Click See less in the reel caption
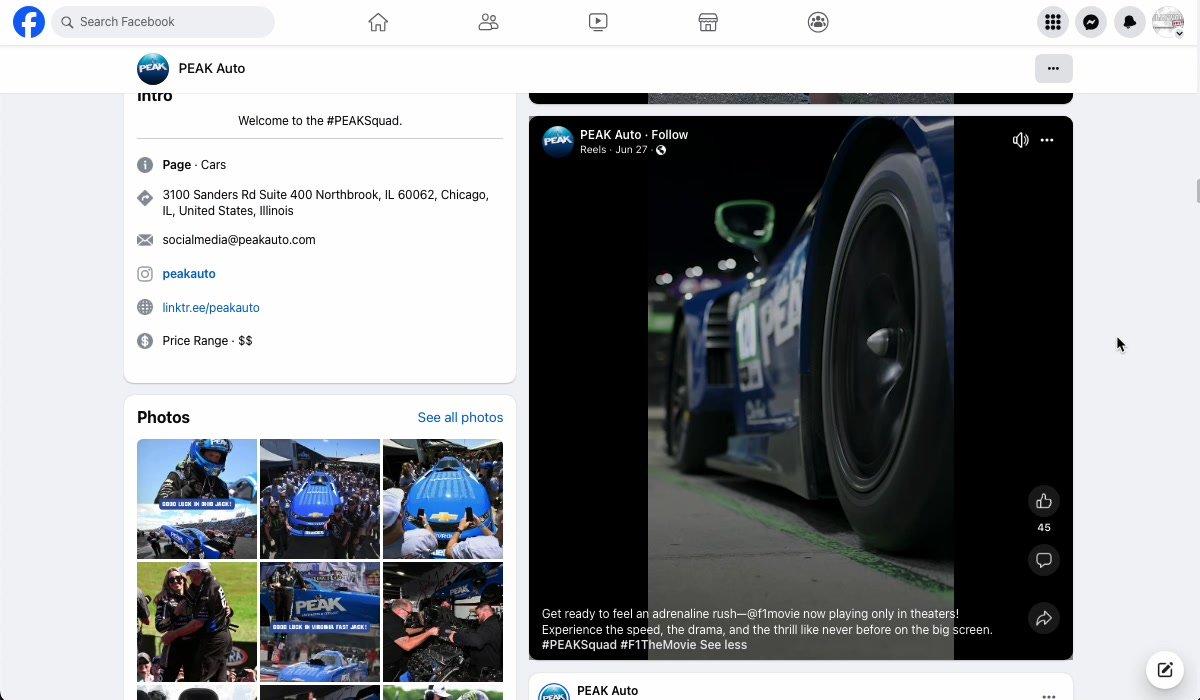 click(x=723, y=645)
